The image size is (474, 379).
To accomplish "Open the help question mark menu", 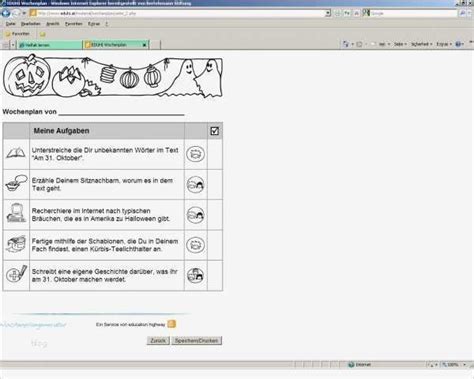I will click(x=107, y=24).
